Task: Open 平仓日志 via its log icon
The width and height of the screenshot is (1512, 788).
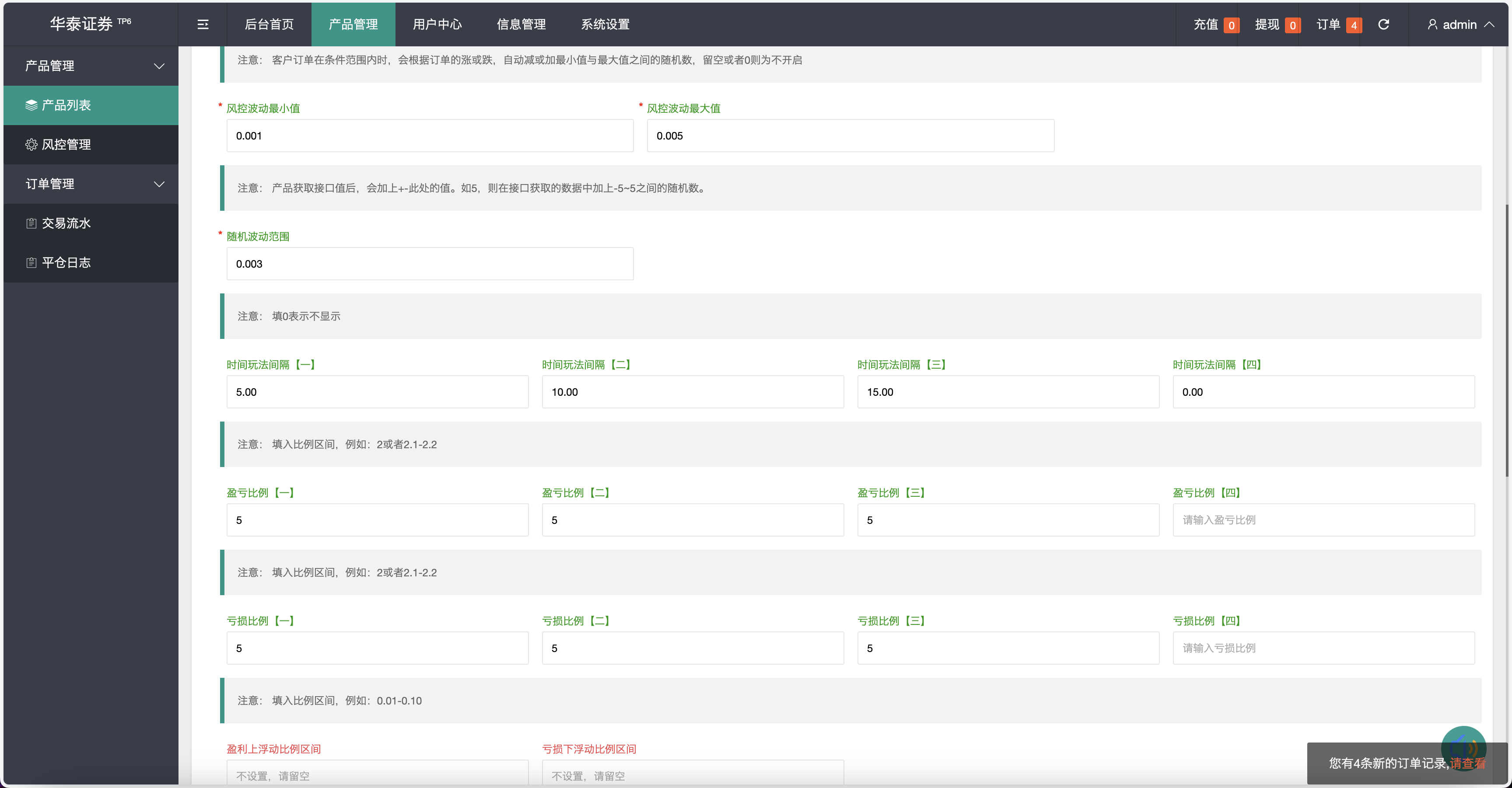Action: [31, 262]
